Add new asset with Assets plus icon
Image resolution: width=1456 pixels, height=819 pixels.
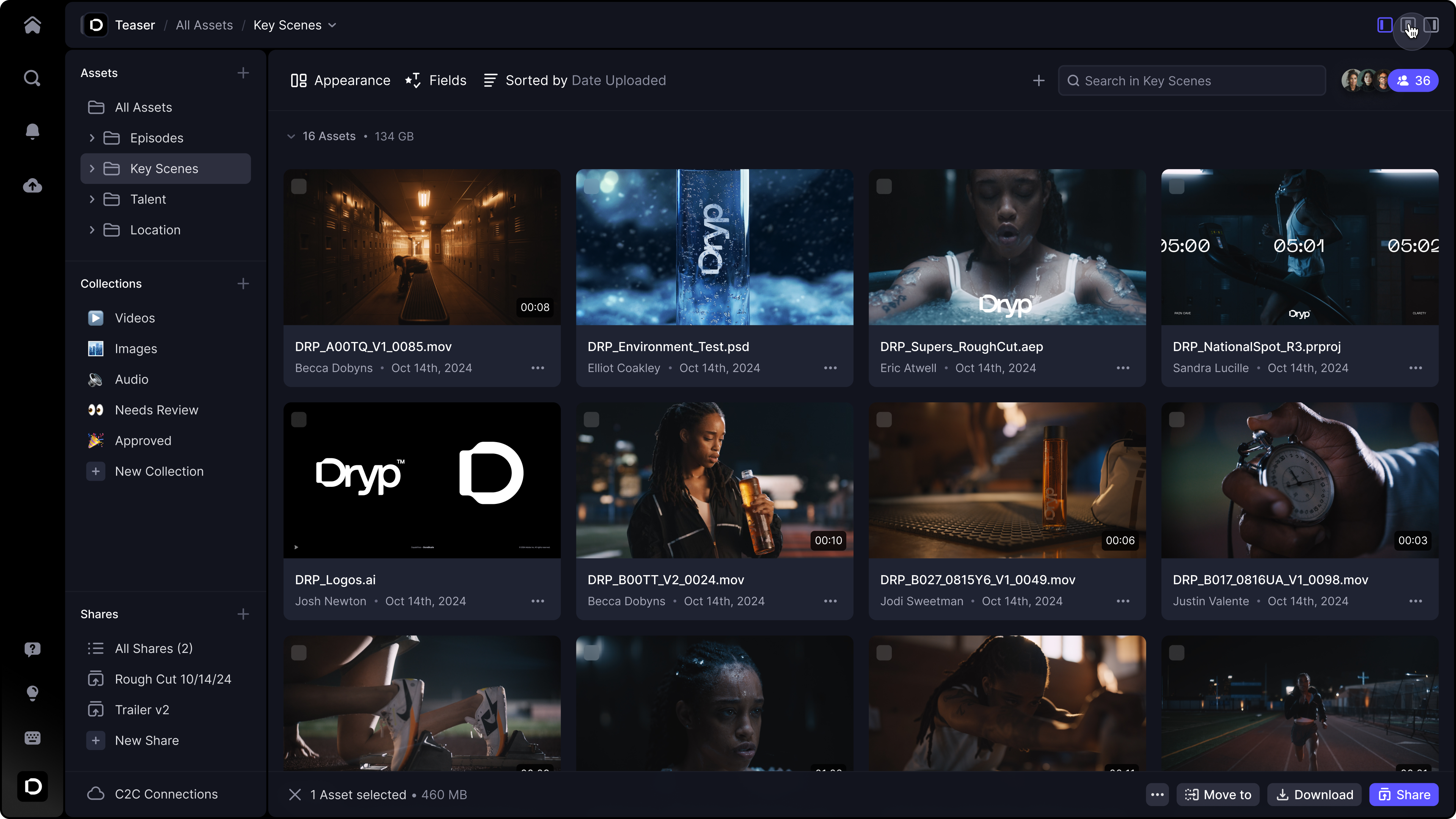[243, 73]
